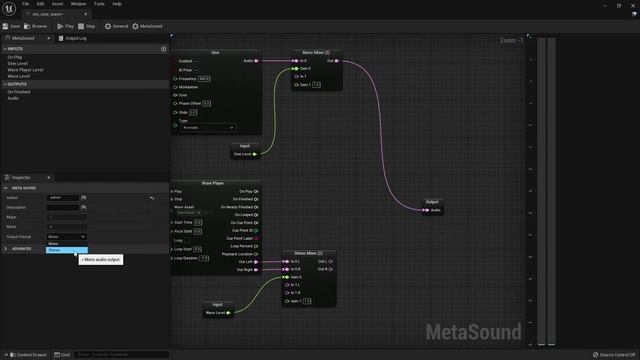The width and height of the screenshot is (640, 360).
Task: Toggle the Wave Player Loop checkbox
Action: click(187, 240)
